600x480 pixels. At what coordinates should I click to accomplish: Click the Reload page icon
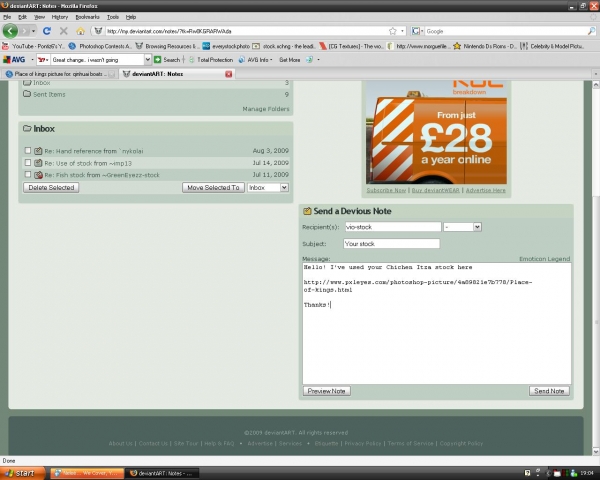click(47, 31)
